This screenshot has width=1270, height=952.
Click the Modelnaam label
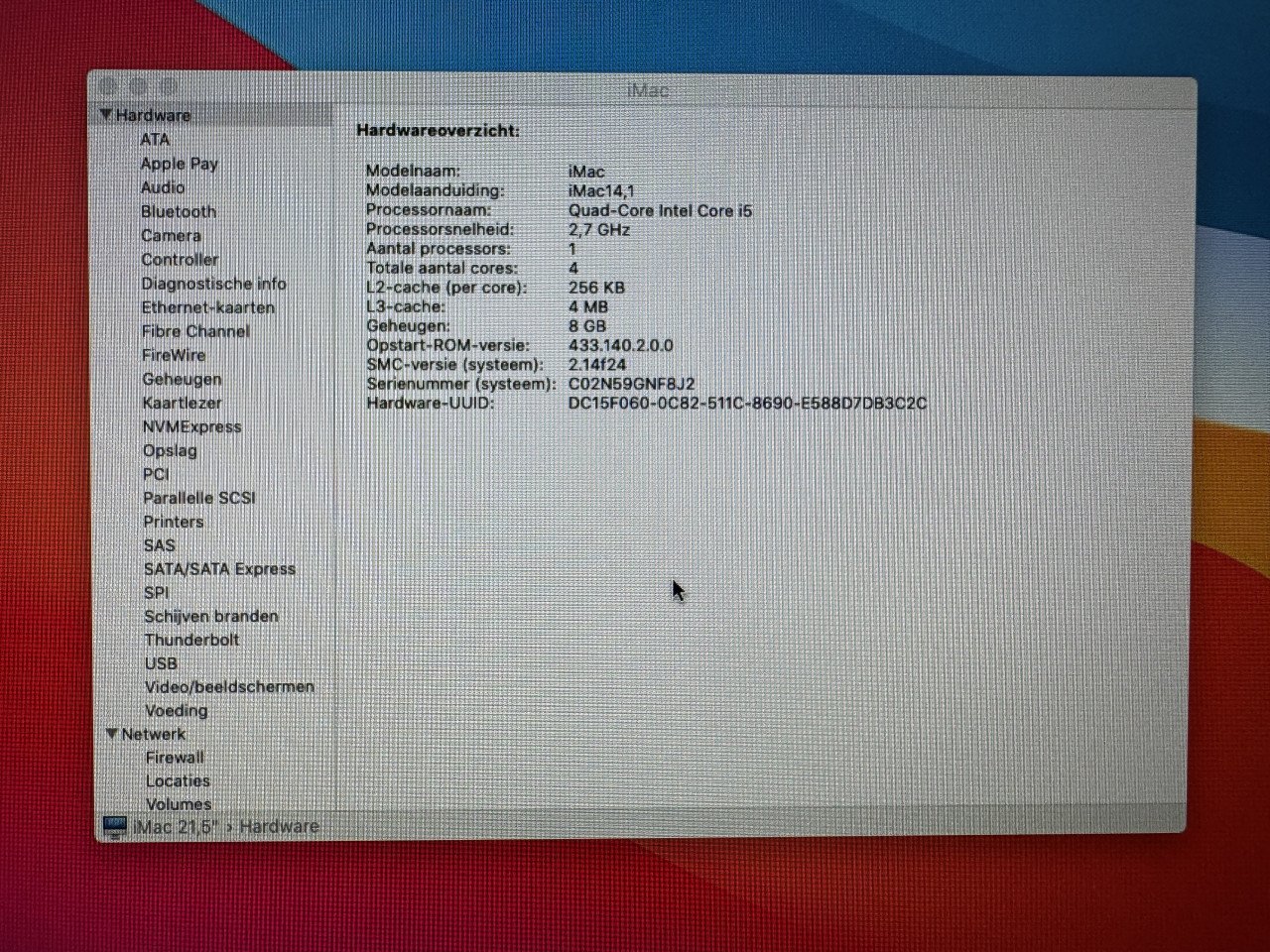point(413,171)
